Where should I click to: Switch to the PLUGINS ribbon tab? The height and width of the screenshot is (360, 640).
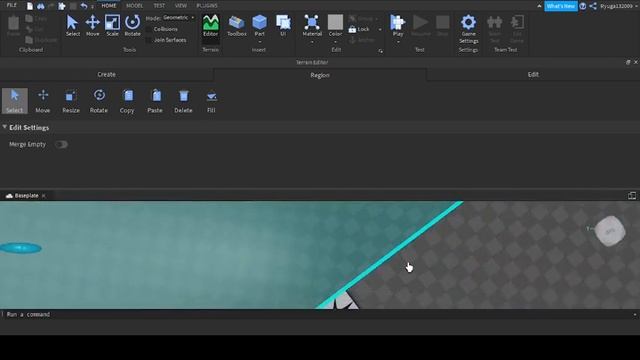(x=207, y=6)
